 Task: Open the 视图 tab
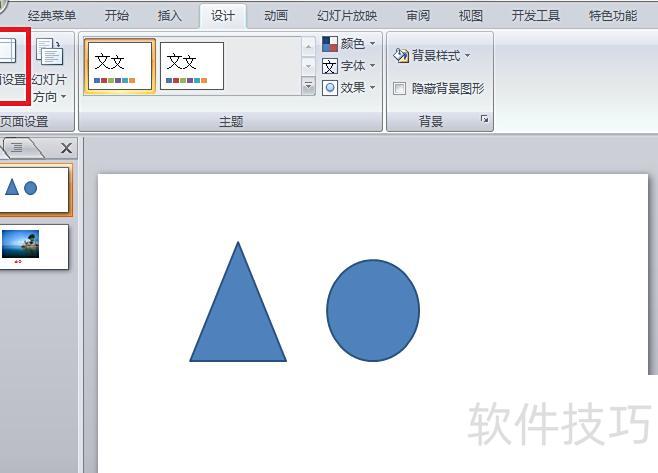click(x=471, y=16)
